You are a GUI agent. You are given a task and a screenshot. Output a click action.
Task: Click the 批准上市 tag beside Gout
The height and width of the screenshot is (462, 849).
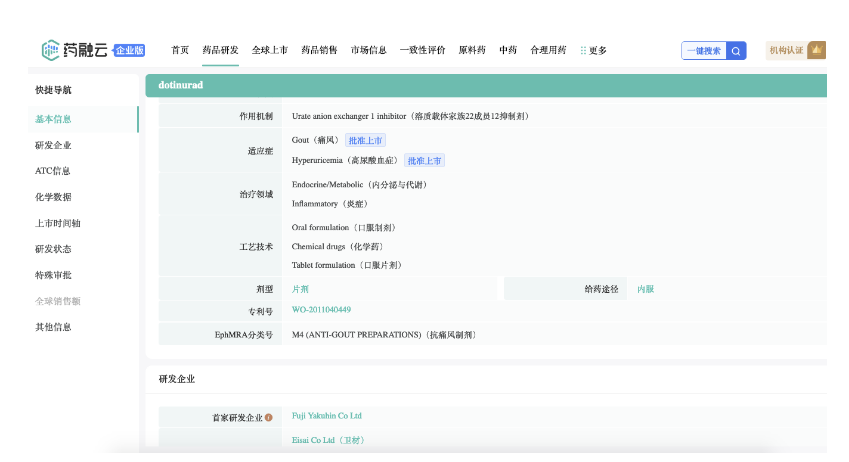point(365,141)
